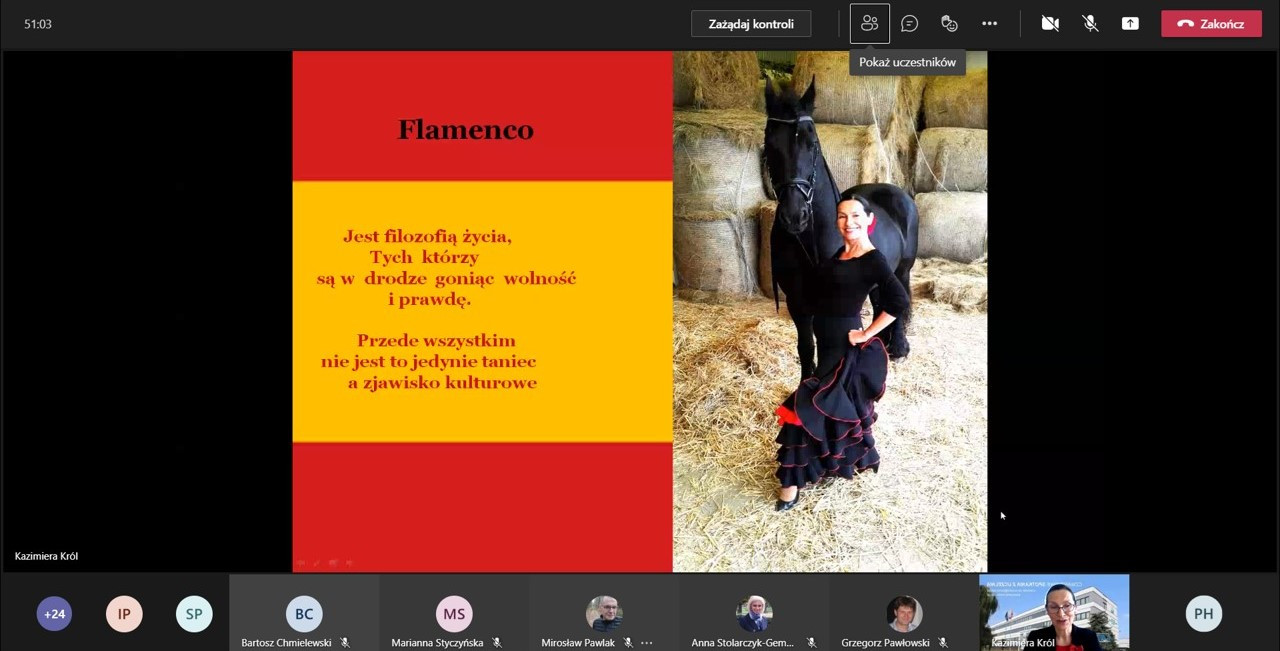Screen dimensions: 1280x651
Task: Click the muted mic icon beside Marianna Styczyńska
Action: pos(497,643)
